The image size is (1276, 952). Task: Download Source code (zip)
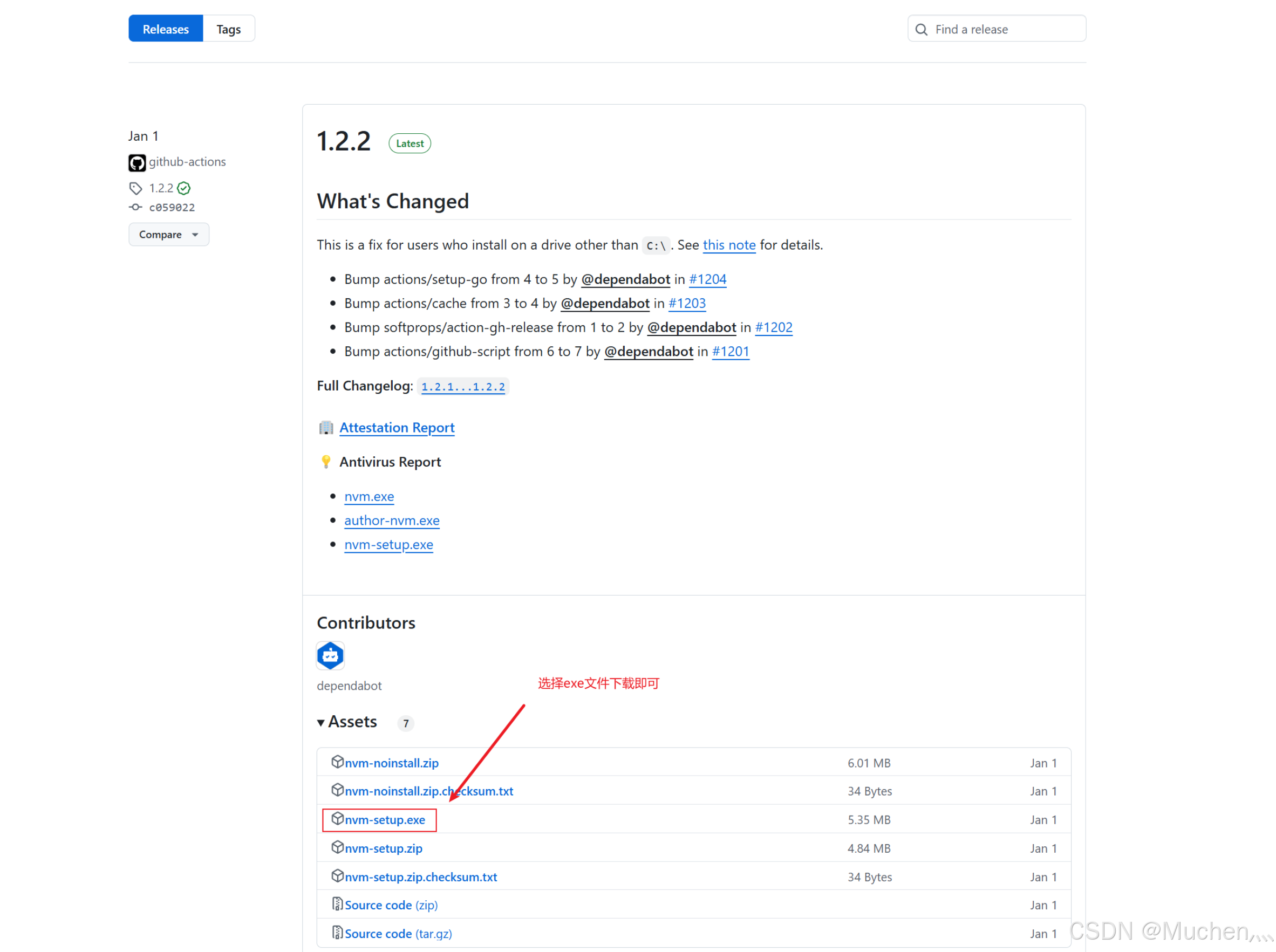391,906
